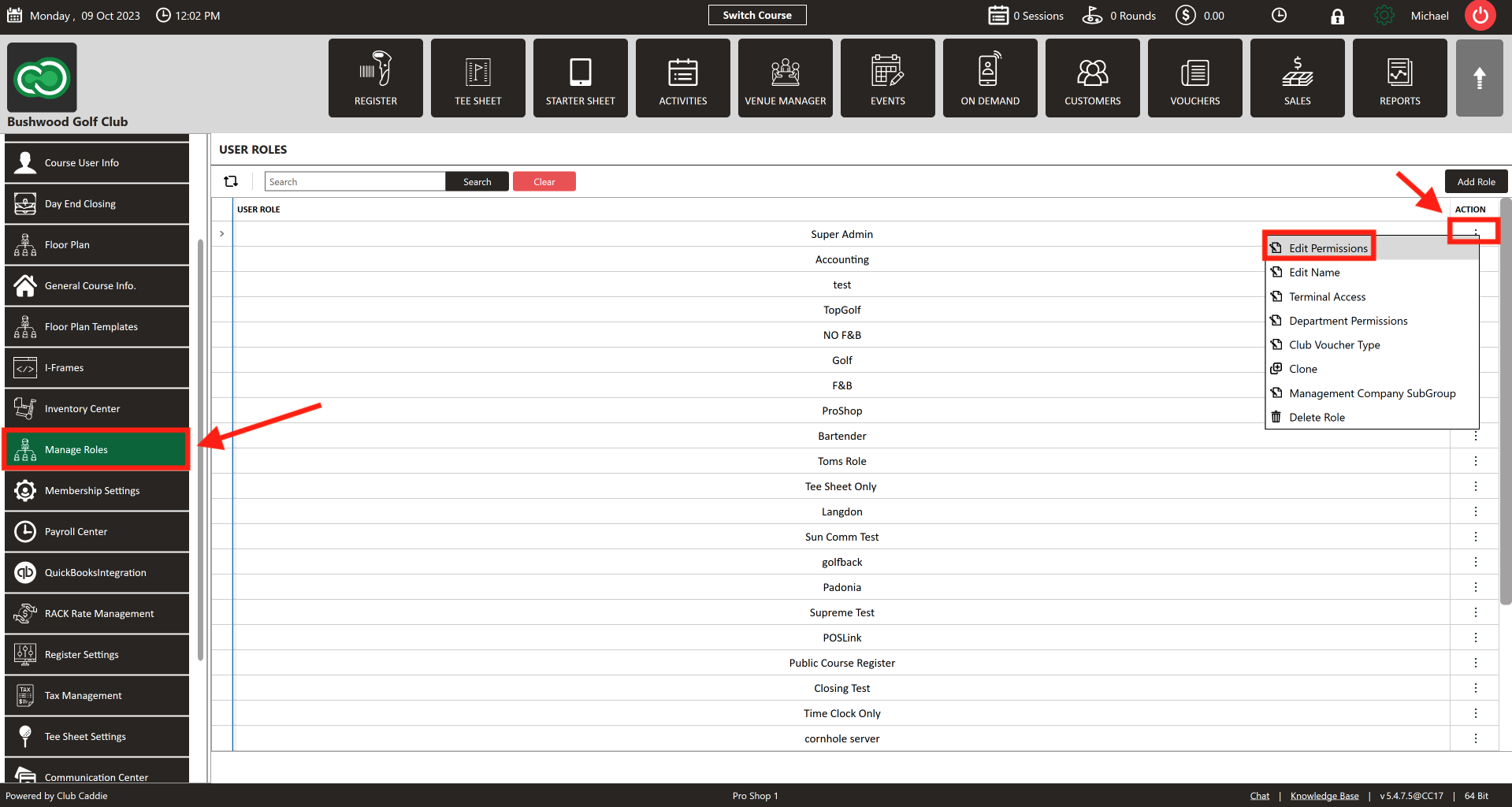Open the Sales module
The width and height of the screenshot is (1512, 807).
pyautogui.click(x=1298, y=78)
